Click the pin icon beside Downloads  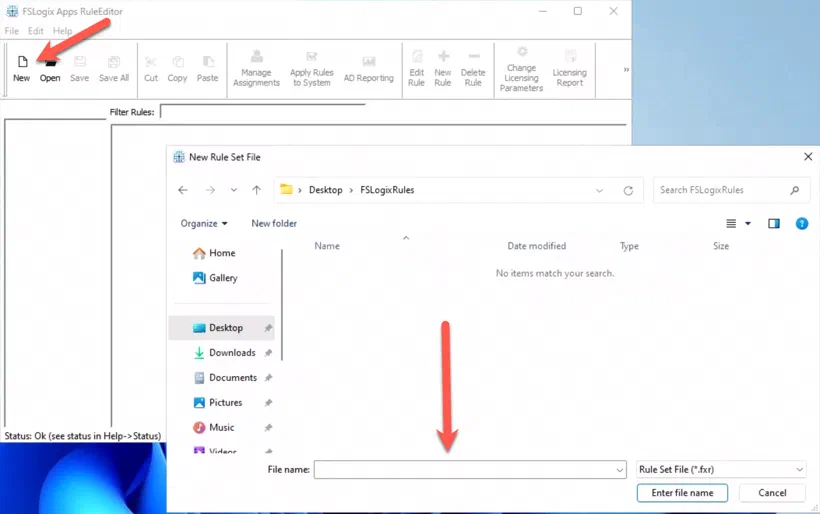pyautogui.click(x=268, y=353)
